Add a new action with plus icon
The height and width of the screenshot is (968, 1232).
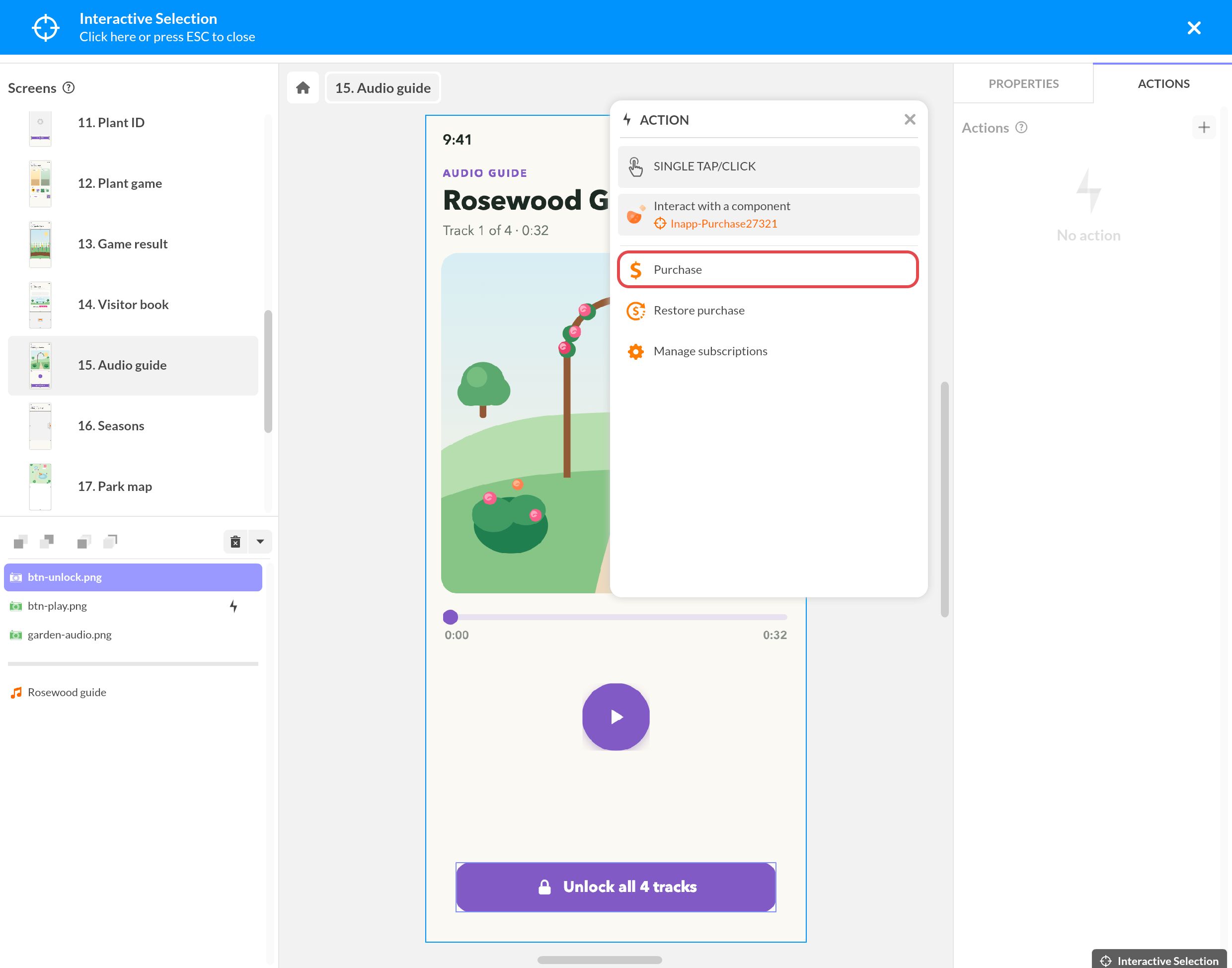(1204, 128)
